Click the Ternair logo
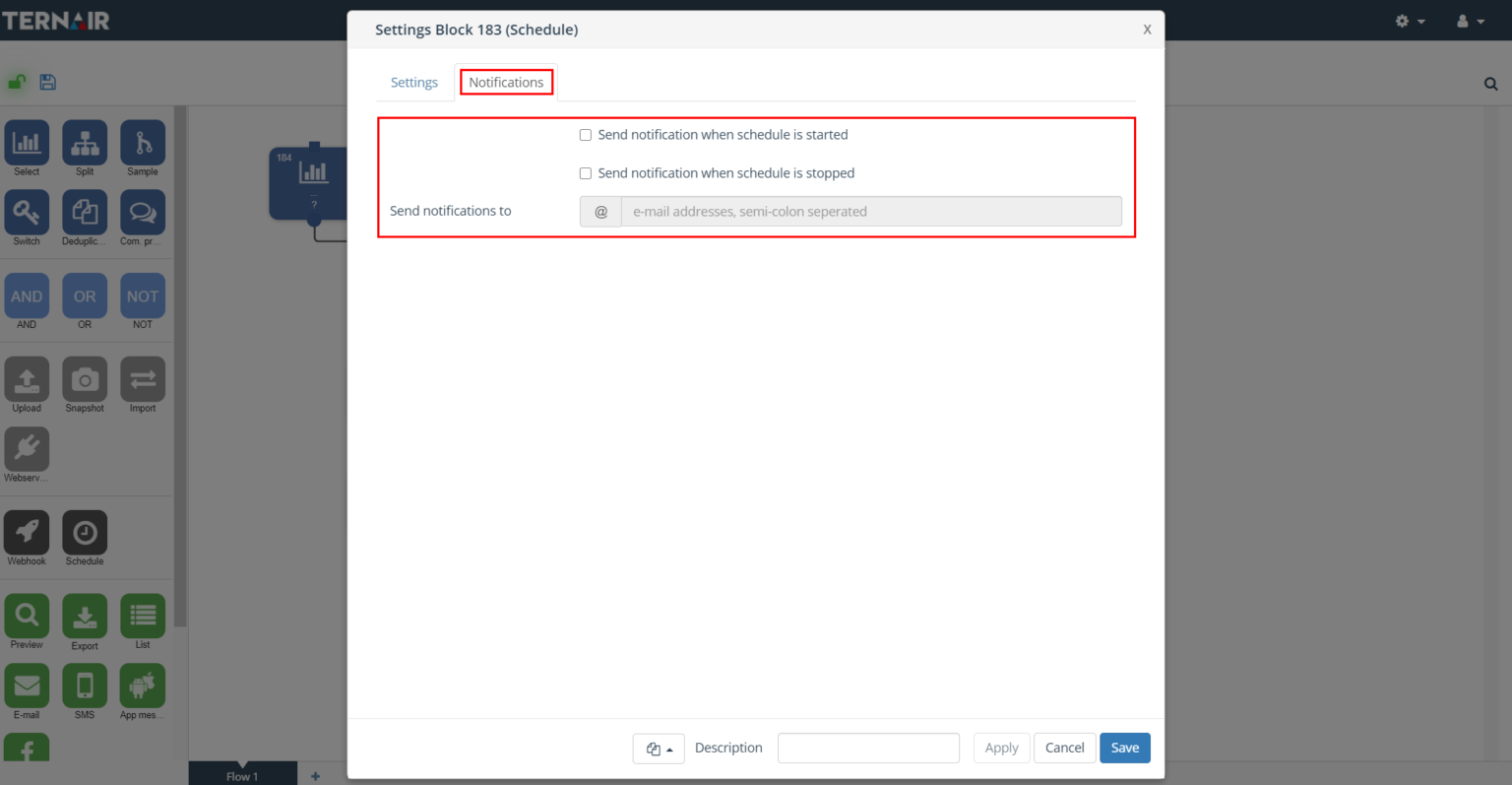 56,20
